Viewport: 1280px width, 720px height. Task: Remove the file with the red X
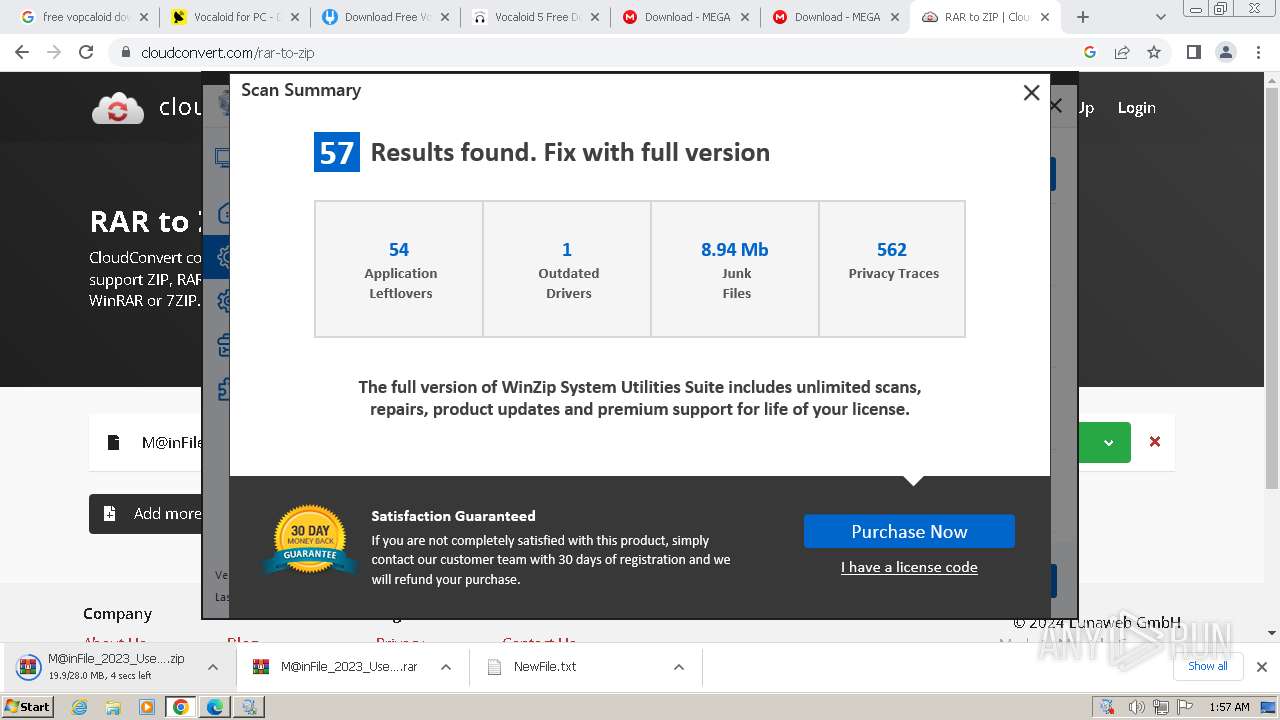[x=1155, y=441]
